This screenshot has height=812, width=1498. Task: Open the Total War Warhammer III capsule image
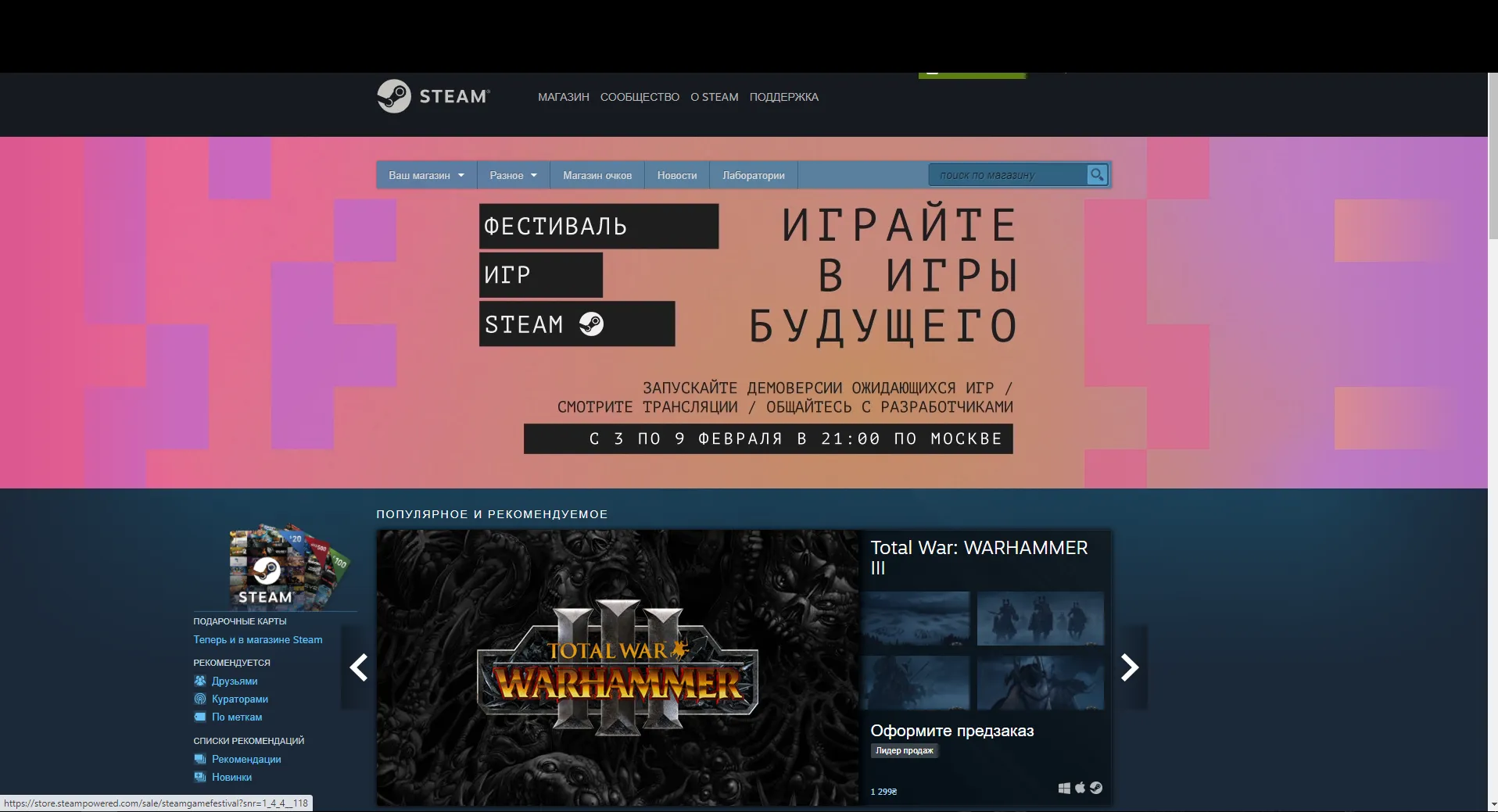click(x=618, y=667)
